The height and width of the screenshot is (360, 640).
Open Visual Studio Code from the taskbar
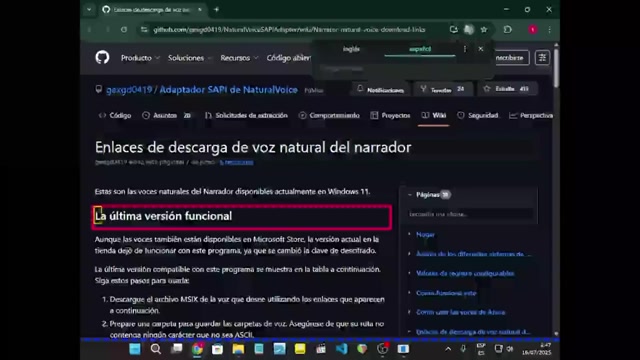[x=342, y=349]
